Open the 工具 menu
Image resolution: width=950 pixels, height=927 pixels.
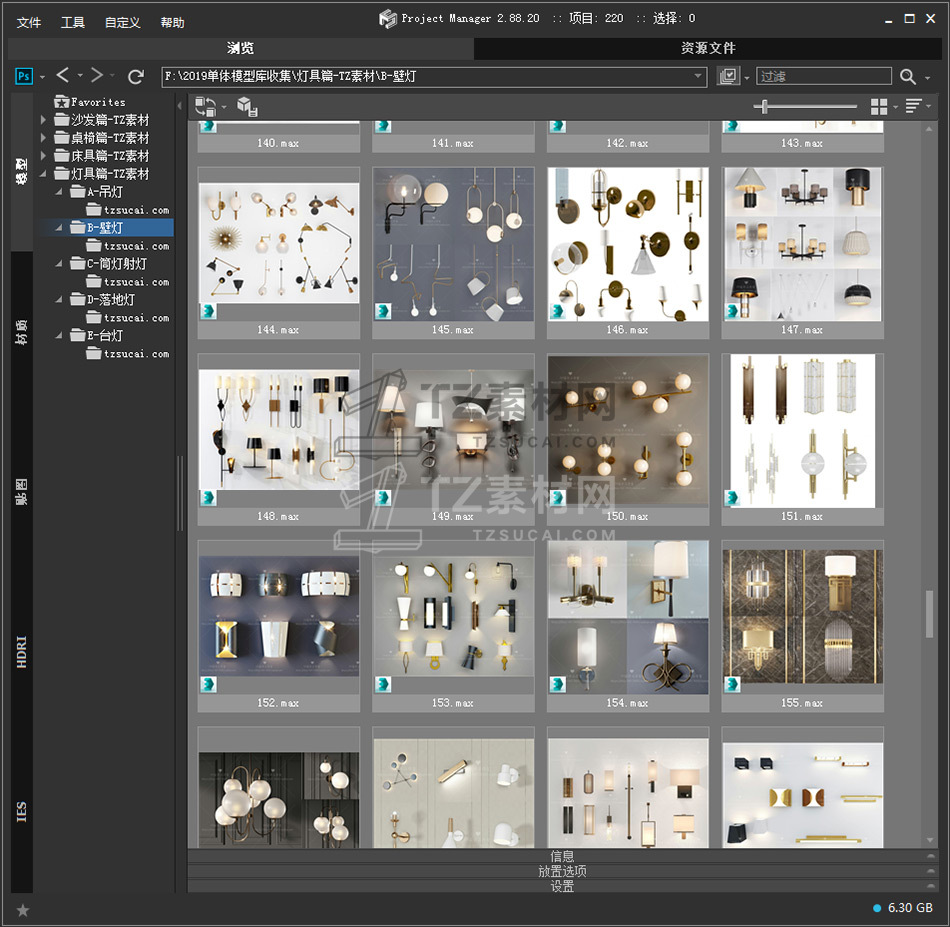pyautogui.click(x=73, y=22)
